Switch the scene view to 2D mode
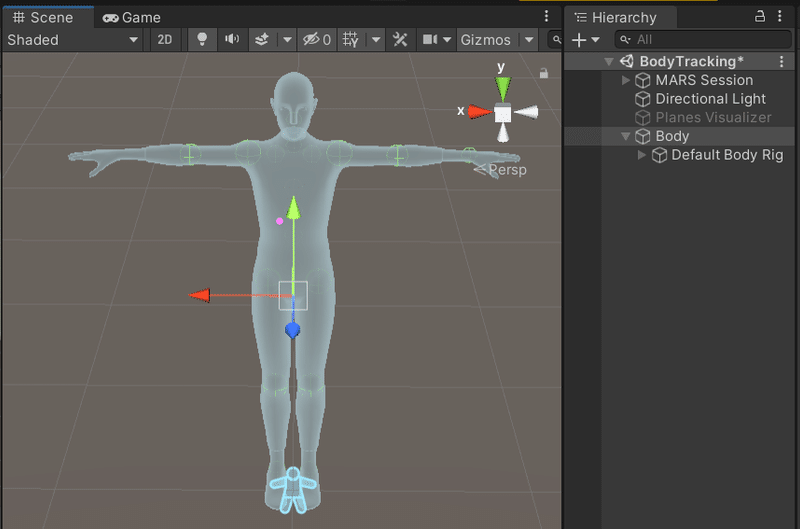Image resolution: width=800 pixels, height=529 pixels. 165,40
